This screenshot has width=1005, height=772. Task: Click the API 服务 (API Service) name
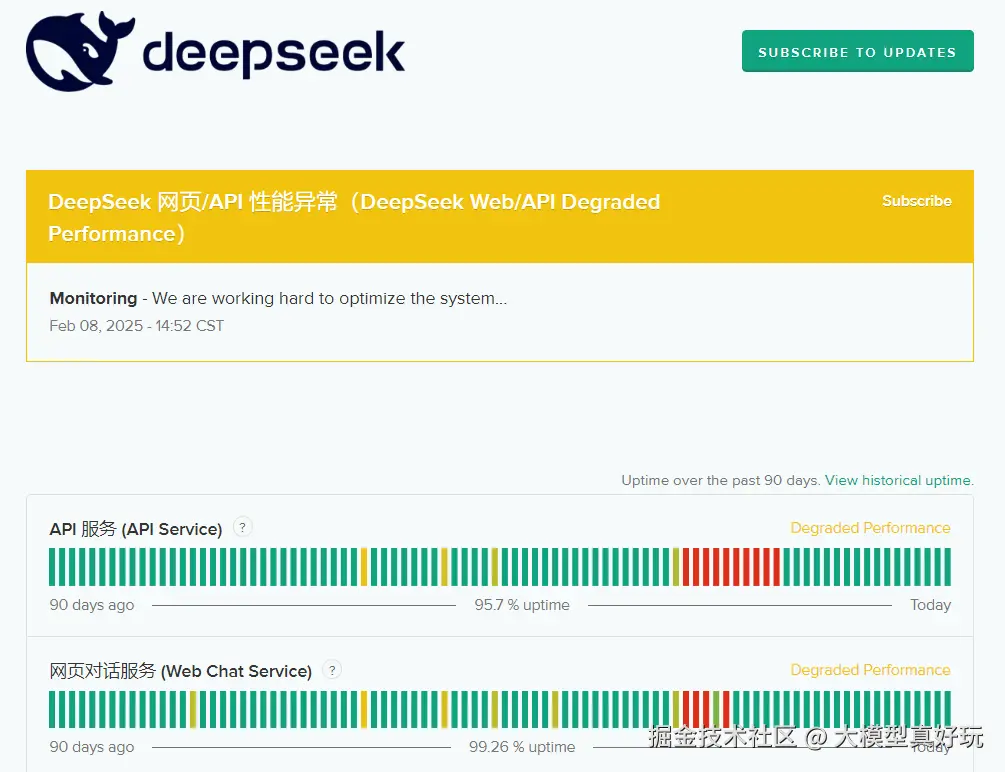136,529
